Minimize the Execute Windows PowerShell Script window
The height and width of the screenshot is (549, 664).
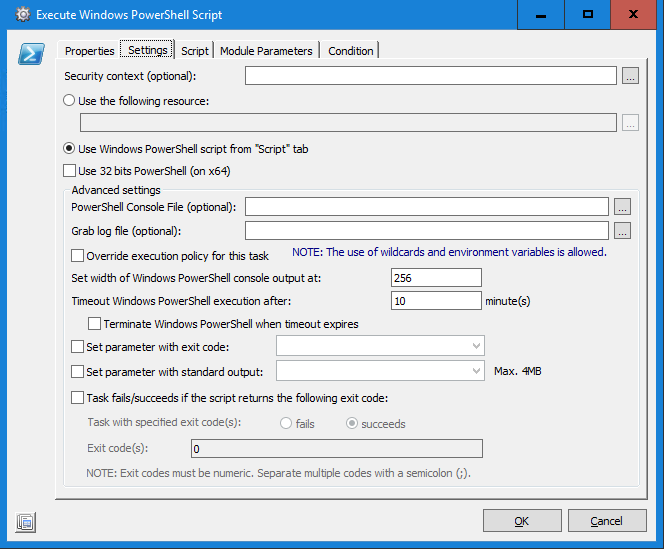pyautogui.click(x=541, y=14)
